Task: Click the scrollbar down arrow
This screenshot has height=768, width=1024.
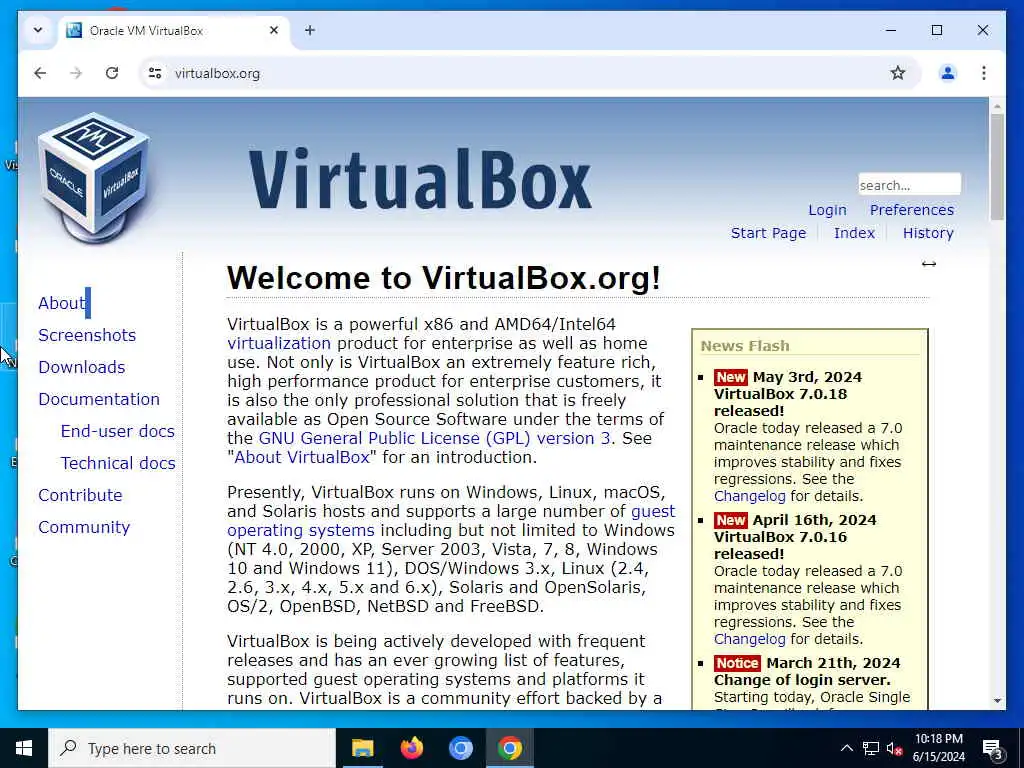Action: (x=997, y=701)
